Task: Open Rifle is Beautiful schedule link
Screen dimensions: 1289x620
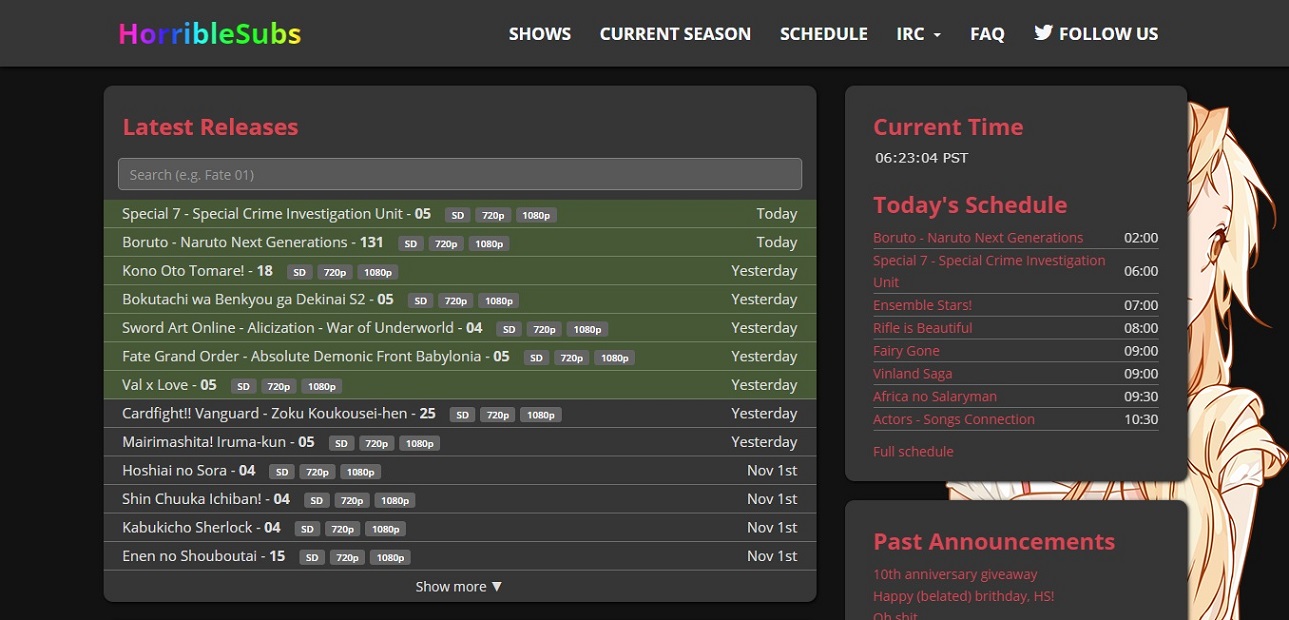Action: click(x=922, y=328)
